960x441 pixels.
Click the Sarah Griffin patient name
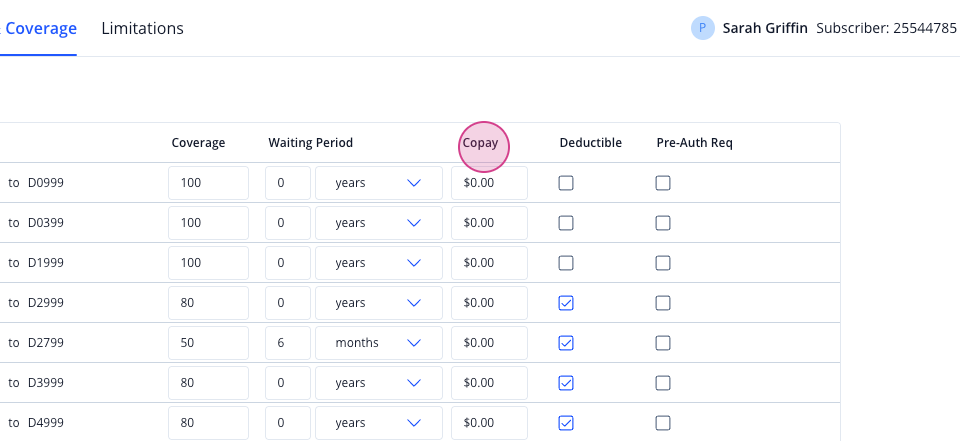click(x=765, y=28)
